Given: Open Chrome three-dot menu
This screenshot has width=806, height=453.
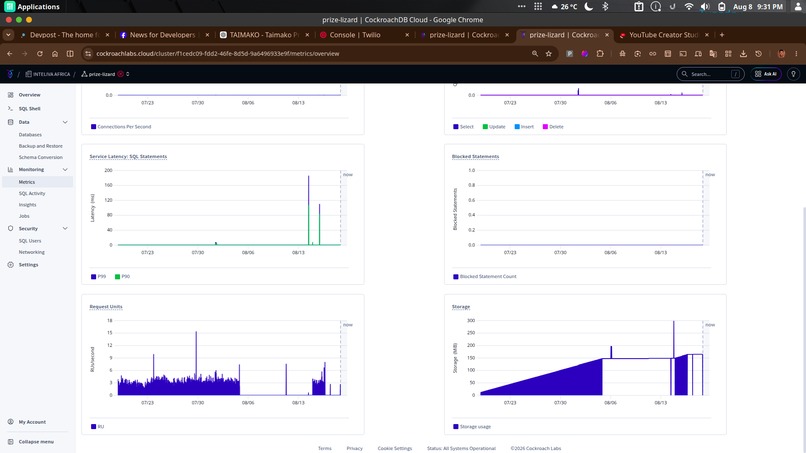Looking at the screenshot, I should coord(796,53).
